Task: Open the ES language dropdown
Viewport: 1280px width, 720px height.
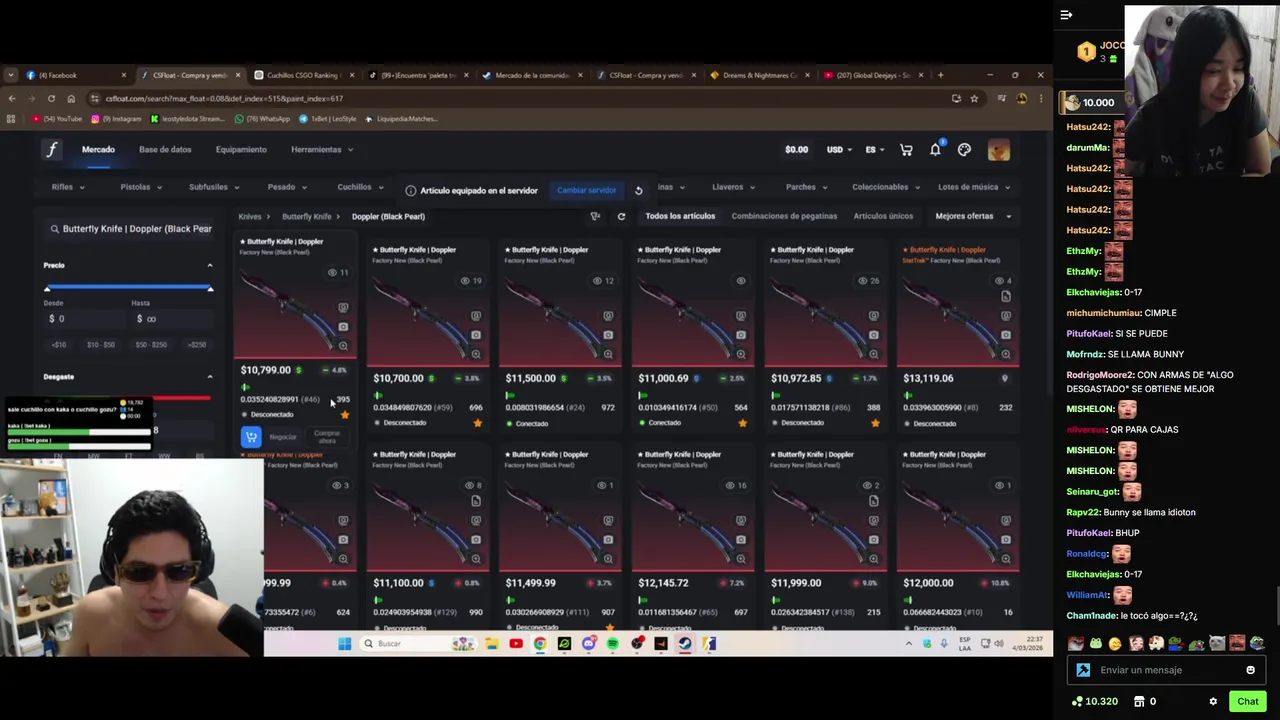Action: (875, 150)
